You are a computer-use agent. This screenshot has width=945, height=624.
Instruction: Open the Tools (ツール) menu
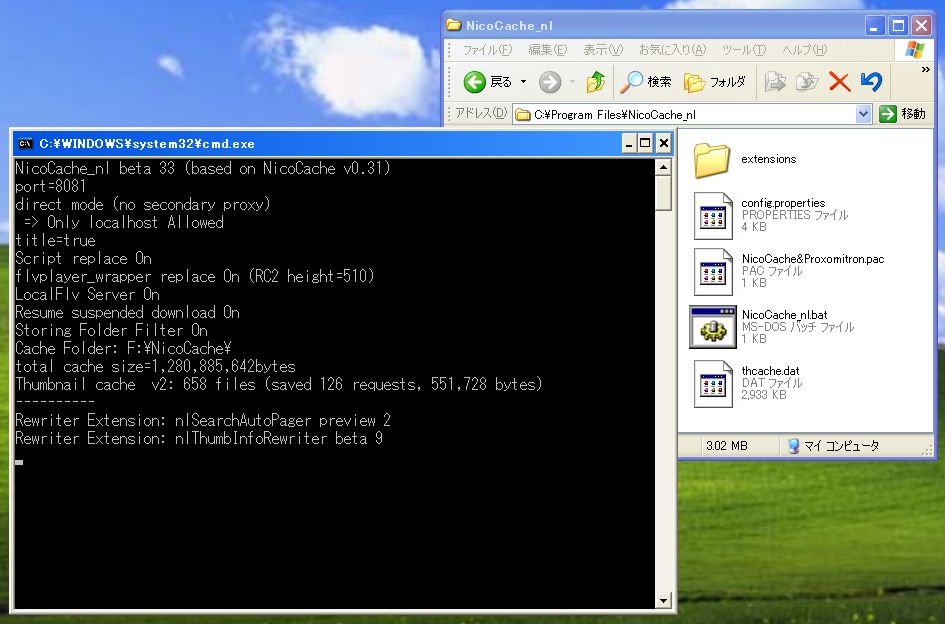744,50
